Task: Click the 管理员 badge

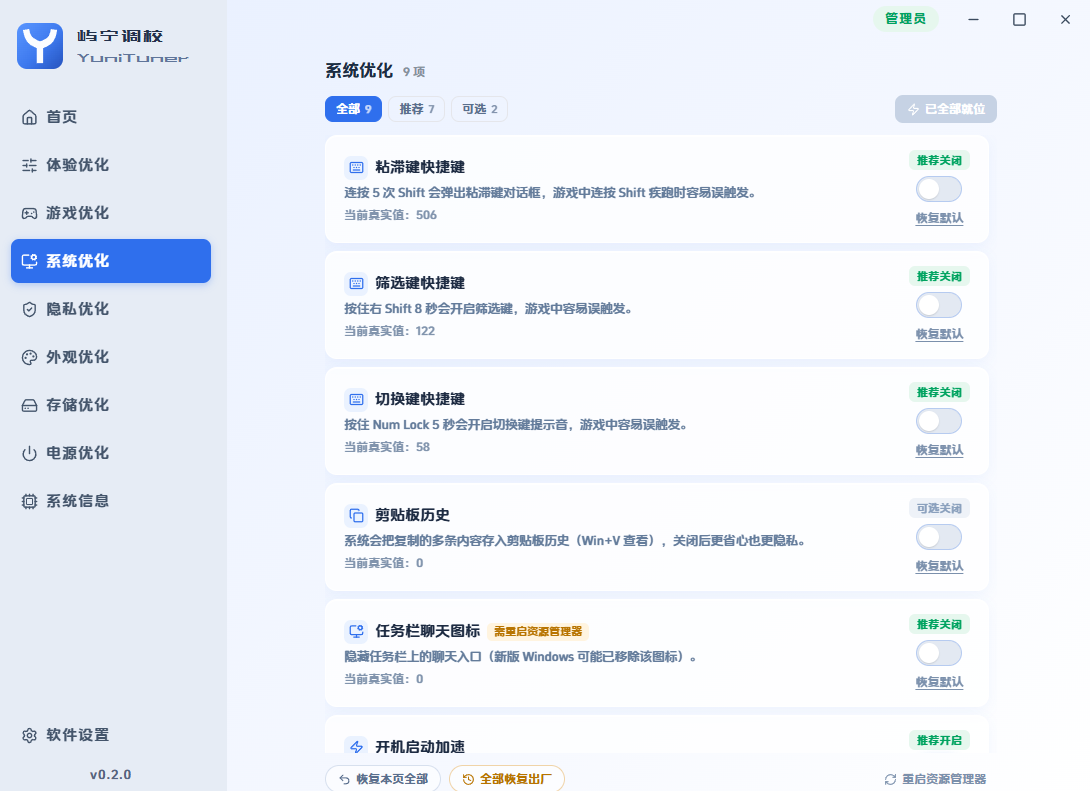Action: [905, 19]
